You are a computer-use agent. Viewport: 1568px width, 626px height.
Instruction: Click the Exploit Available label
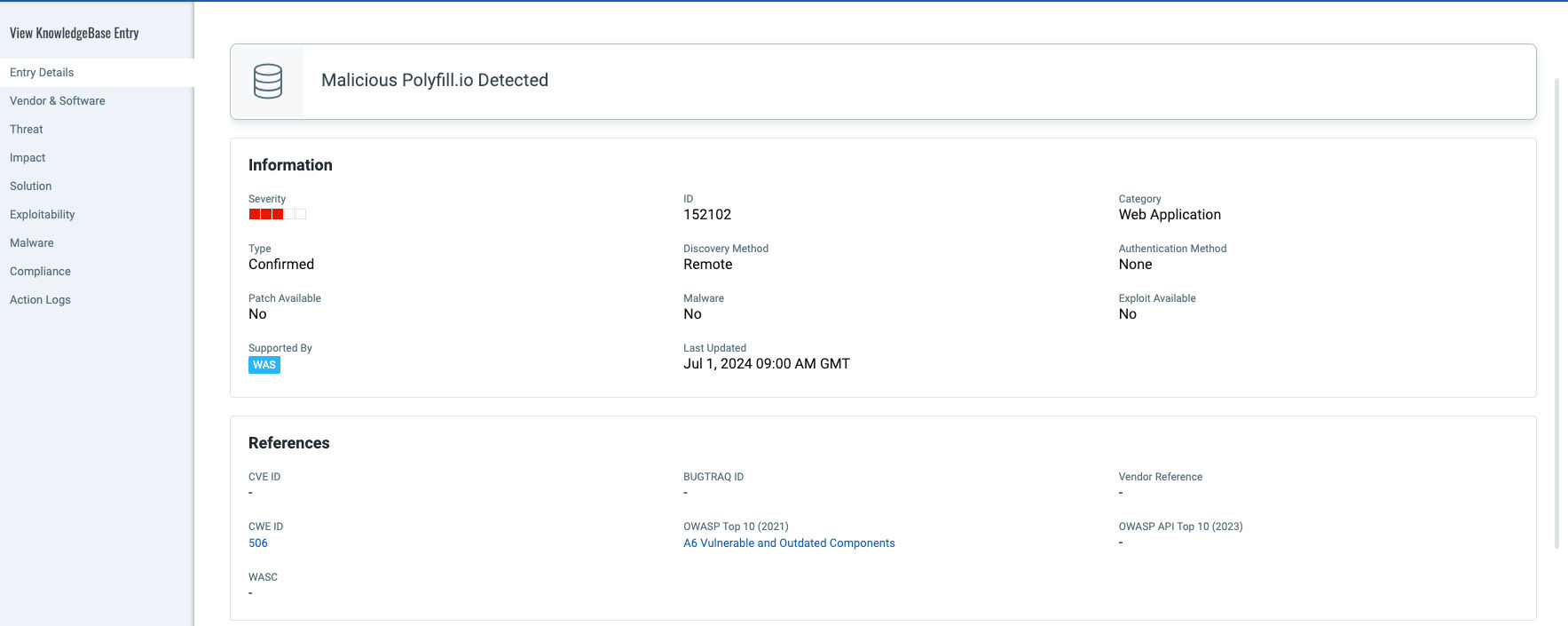pos(1157,298)
